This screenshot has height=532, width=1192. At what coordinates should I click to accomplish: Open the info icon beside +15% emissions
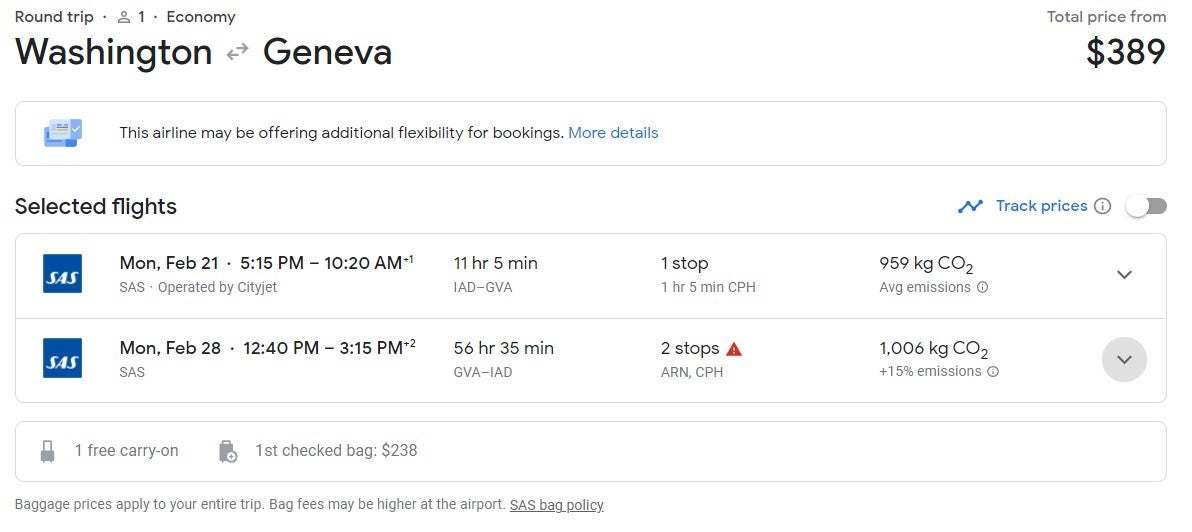tap(993, 372)
